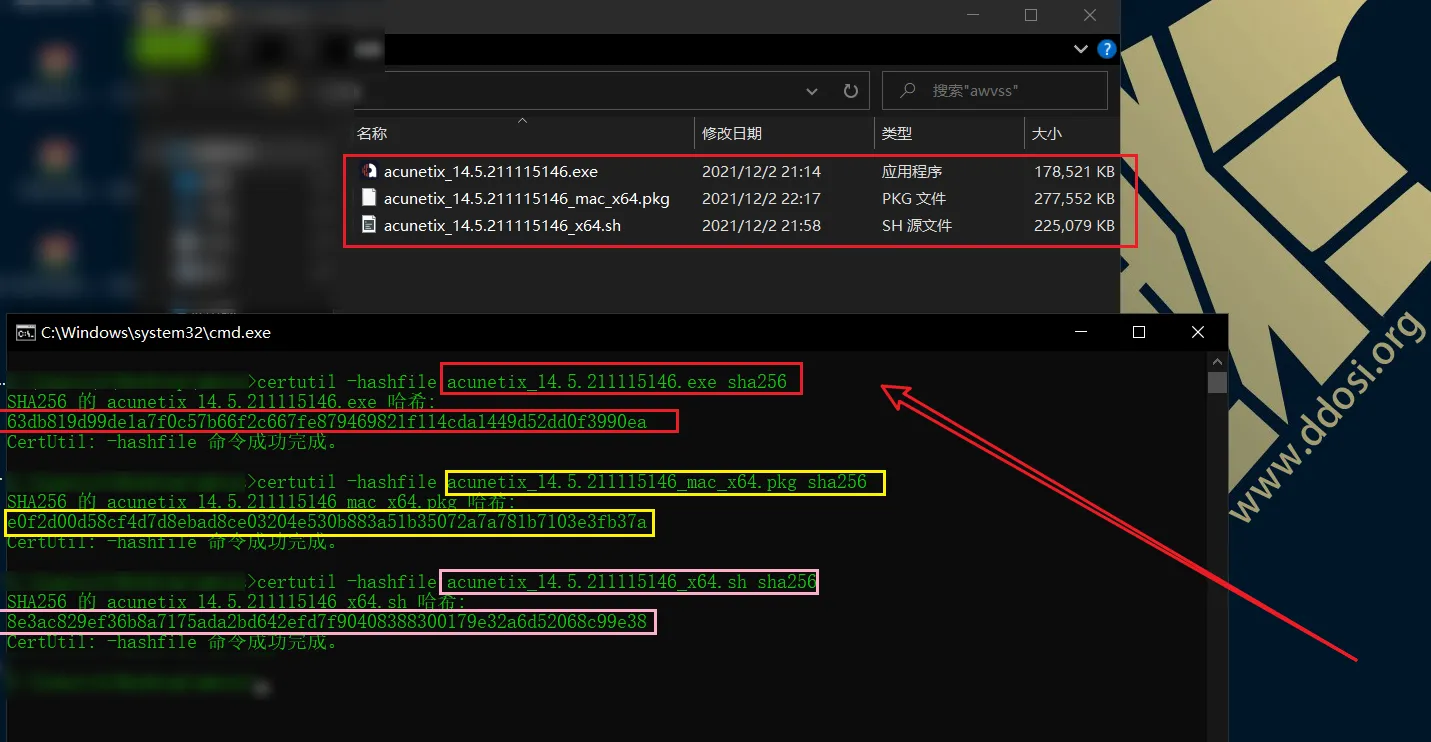Click the search magnifier icon

tap(908, 90)
